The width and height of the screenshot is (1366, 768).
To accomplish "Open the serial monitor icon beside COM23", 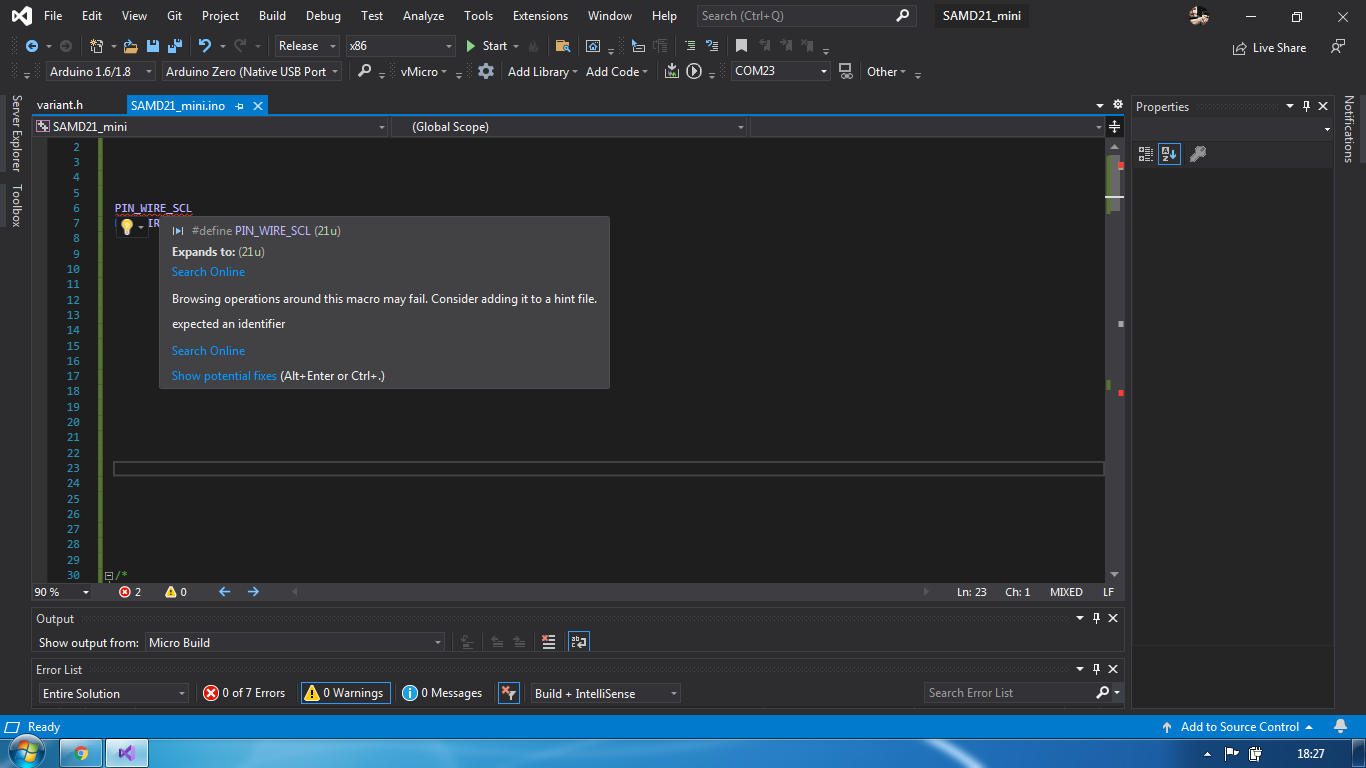I will coord(846,71).
